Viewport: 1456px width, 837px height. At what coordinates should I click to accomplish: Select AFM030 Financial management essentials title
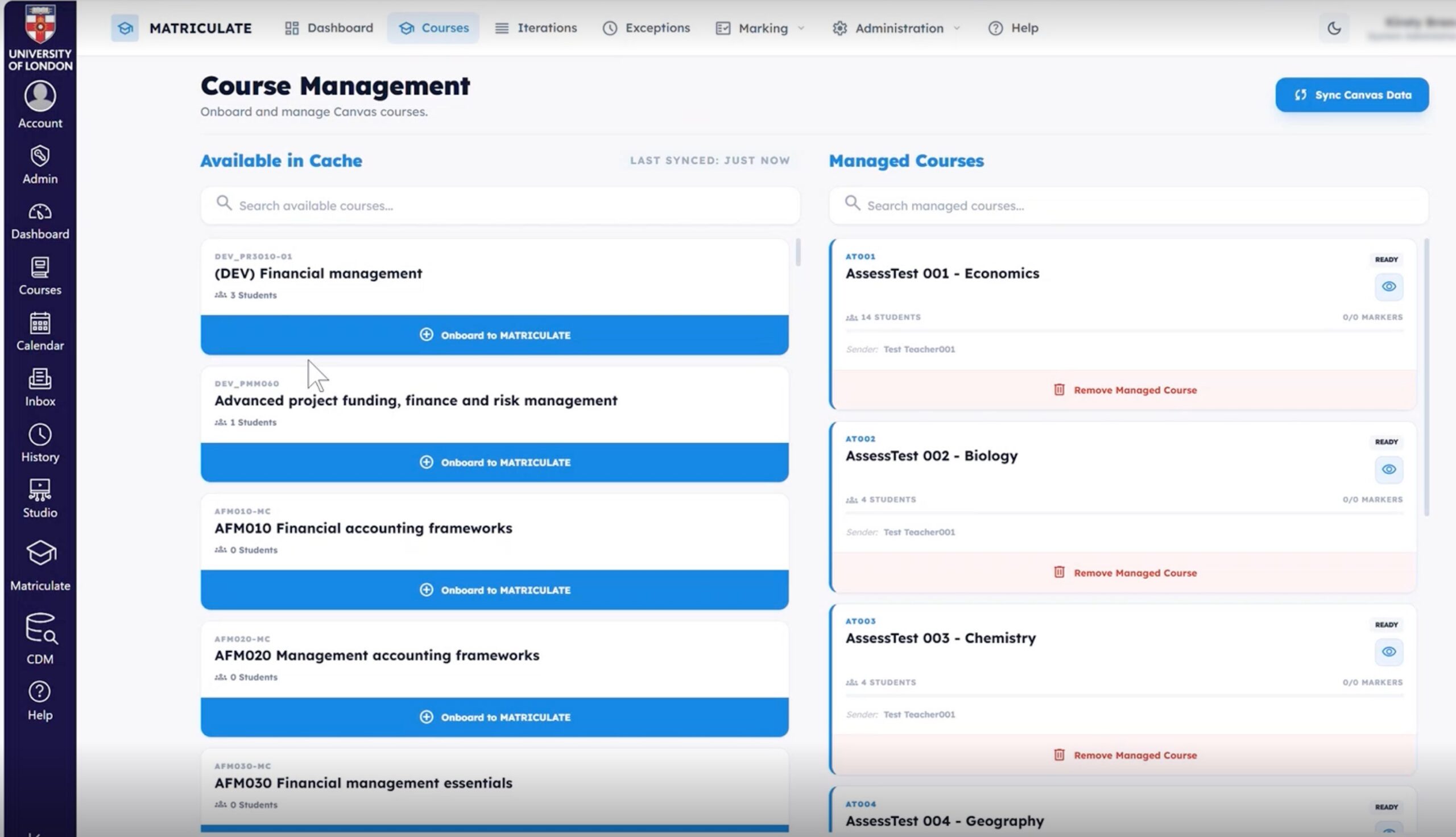(363, 783)
